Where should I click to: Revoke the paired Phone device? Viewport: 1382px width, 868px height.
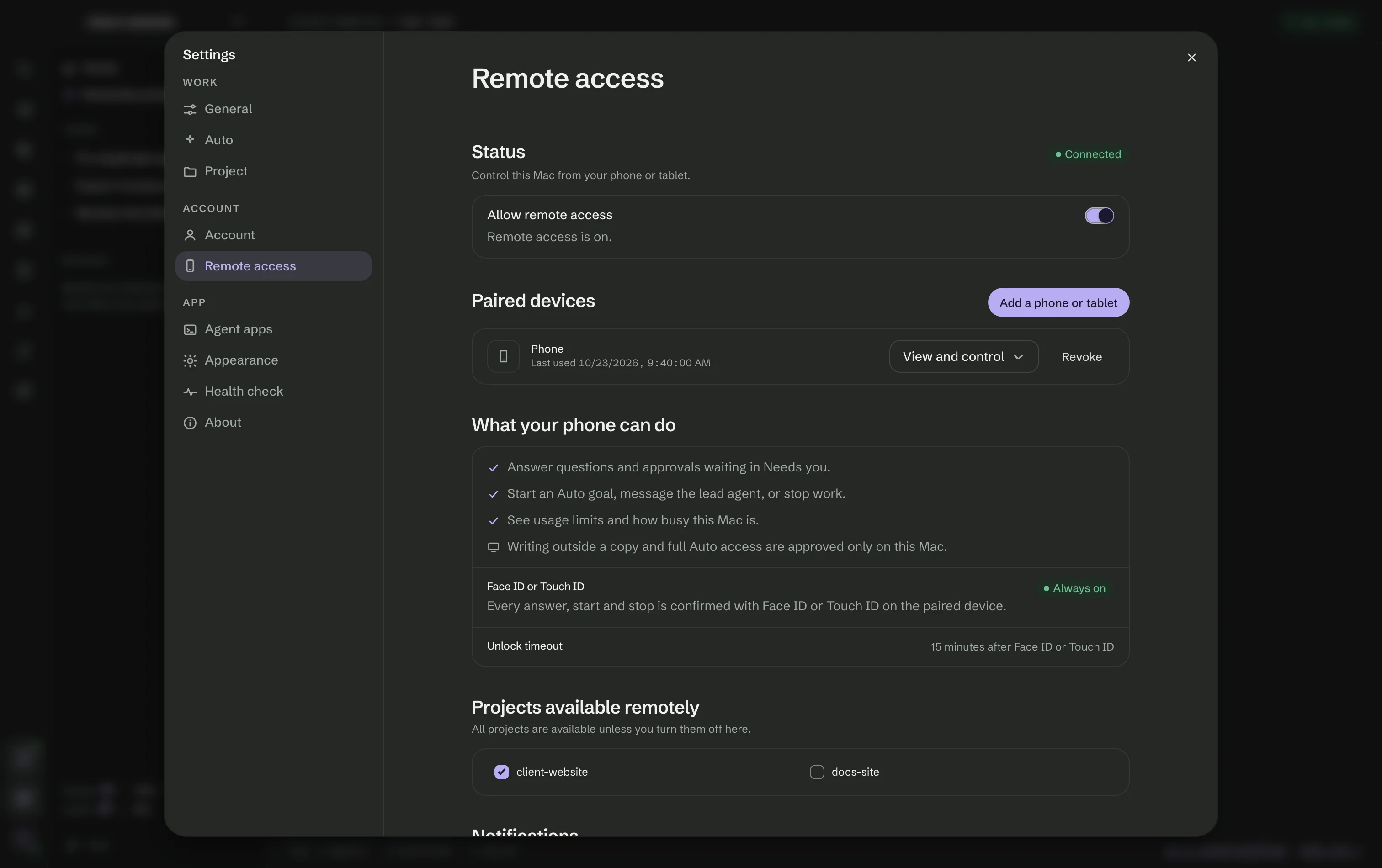[x=1081, y=357]
